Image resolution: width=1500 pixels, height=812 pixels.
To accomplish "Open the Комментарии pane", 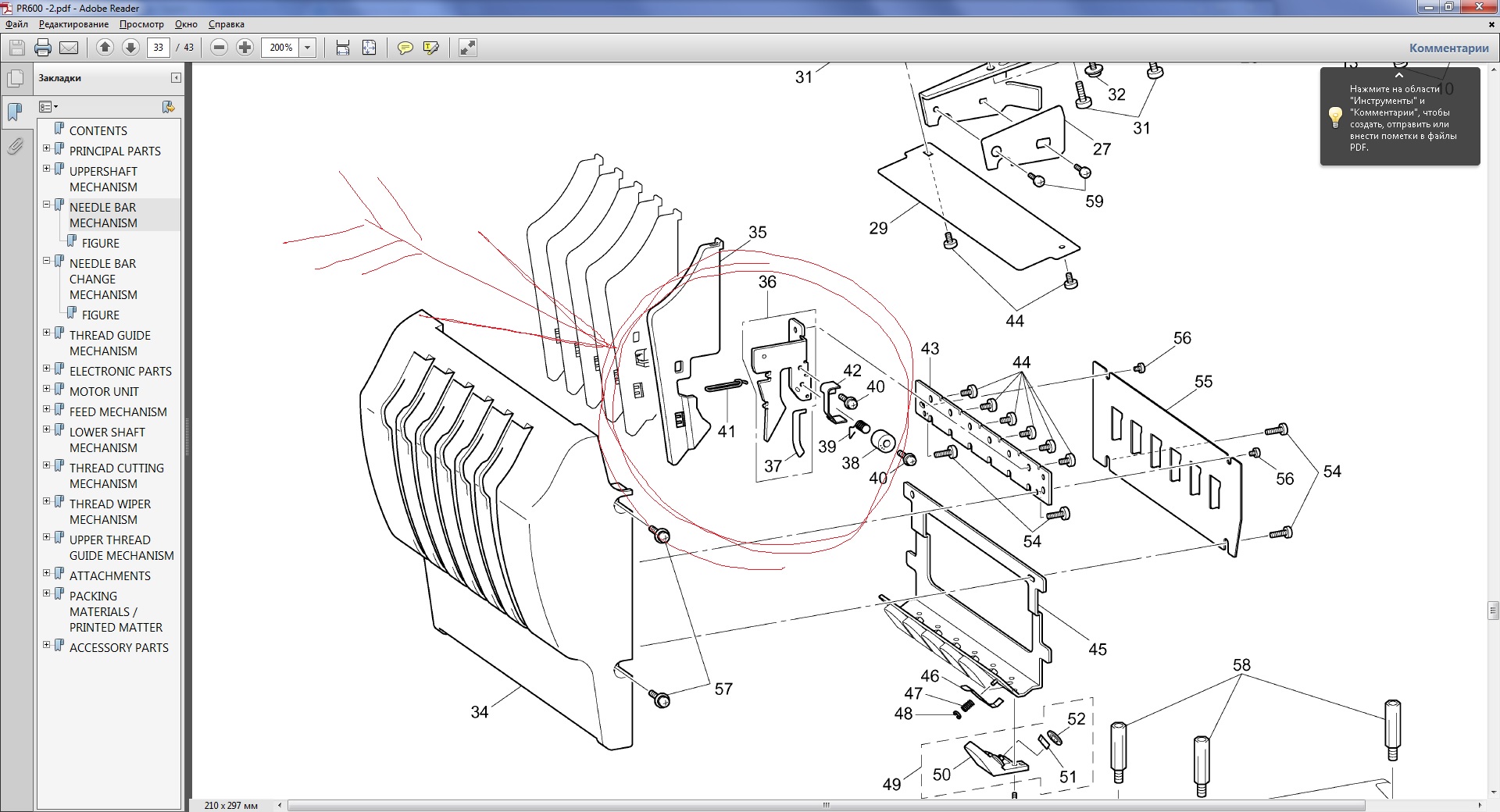I will (x=1448, y=48).
